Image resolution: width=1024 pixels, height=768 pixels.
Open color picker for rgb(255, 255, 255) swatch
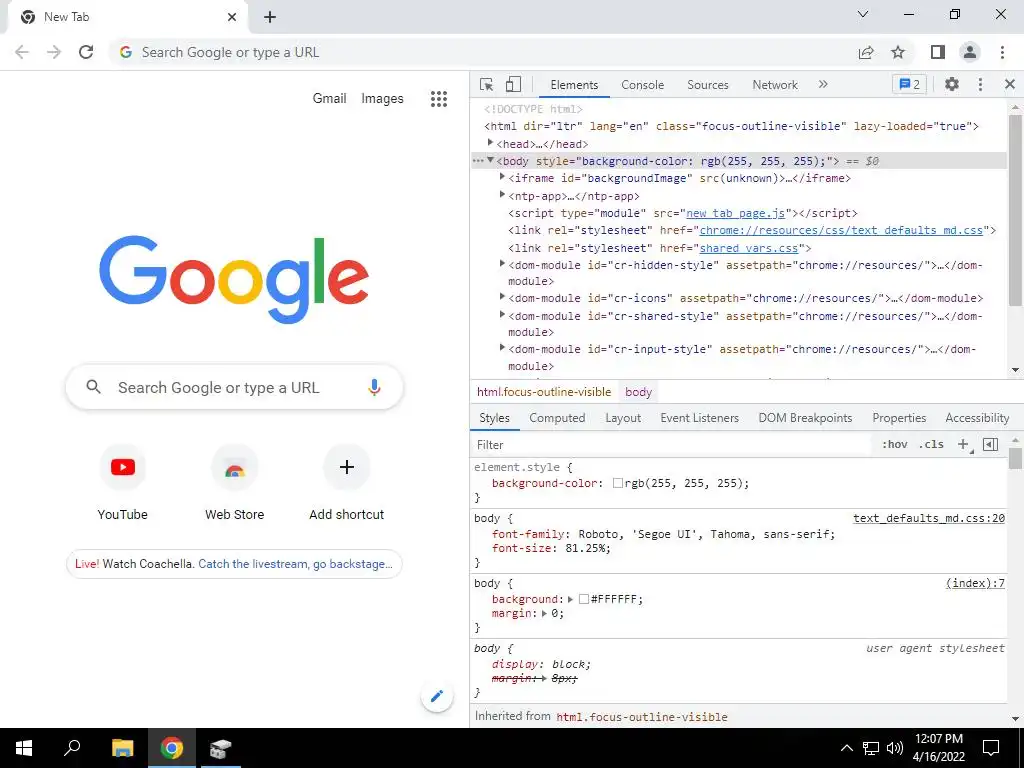[617, 483]
